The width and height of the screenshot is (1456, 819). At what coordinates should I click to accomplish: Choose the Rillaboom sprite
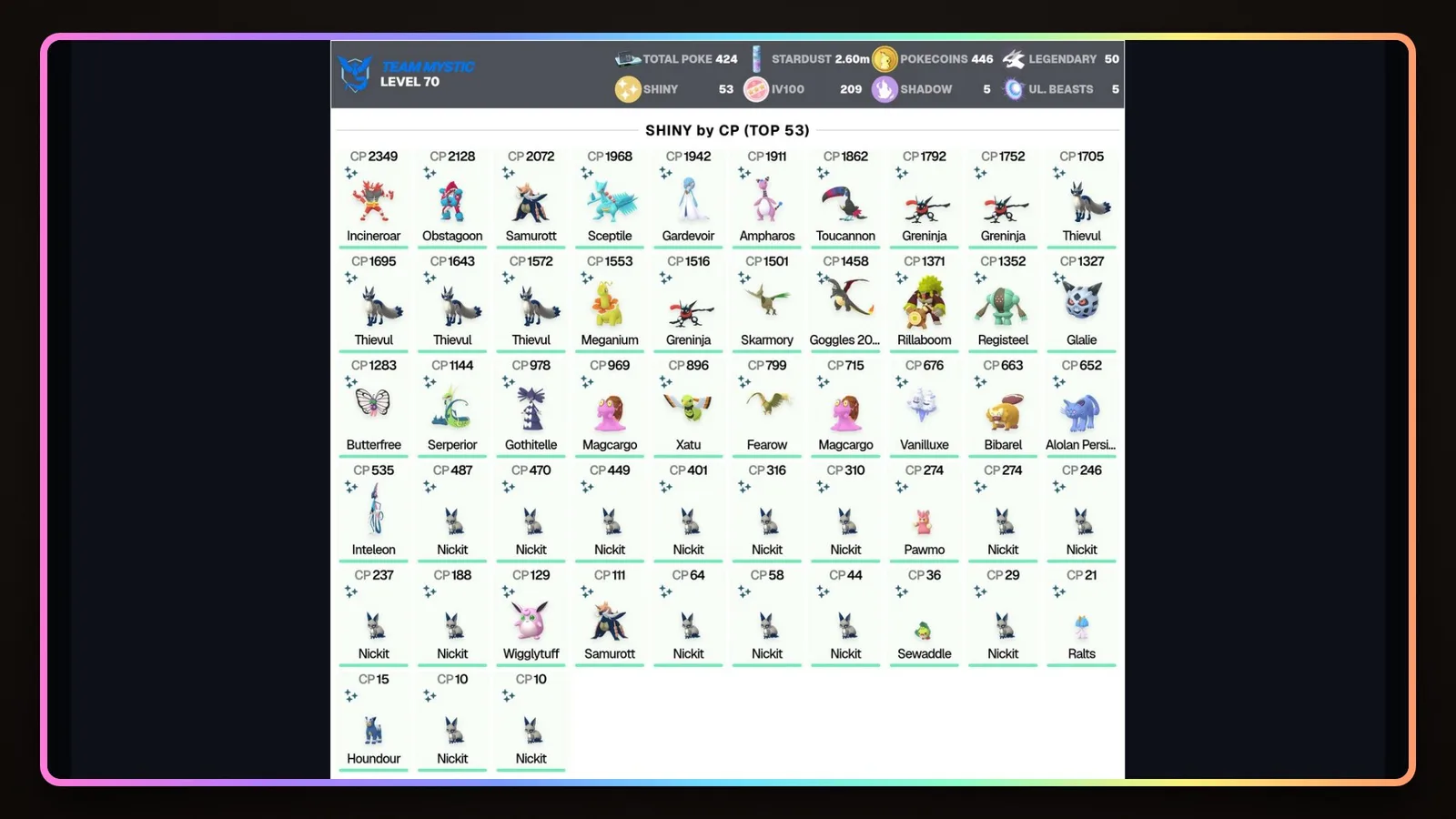pos(925,304)
